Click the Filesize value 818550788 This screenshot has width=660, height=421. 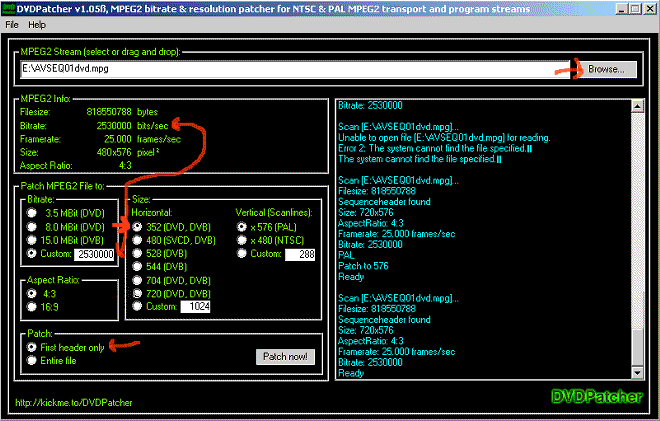click(109, 112)
